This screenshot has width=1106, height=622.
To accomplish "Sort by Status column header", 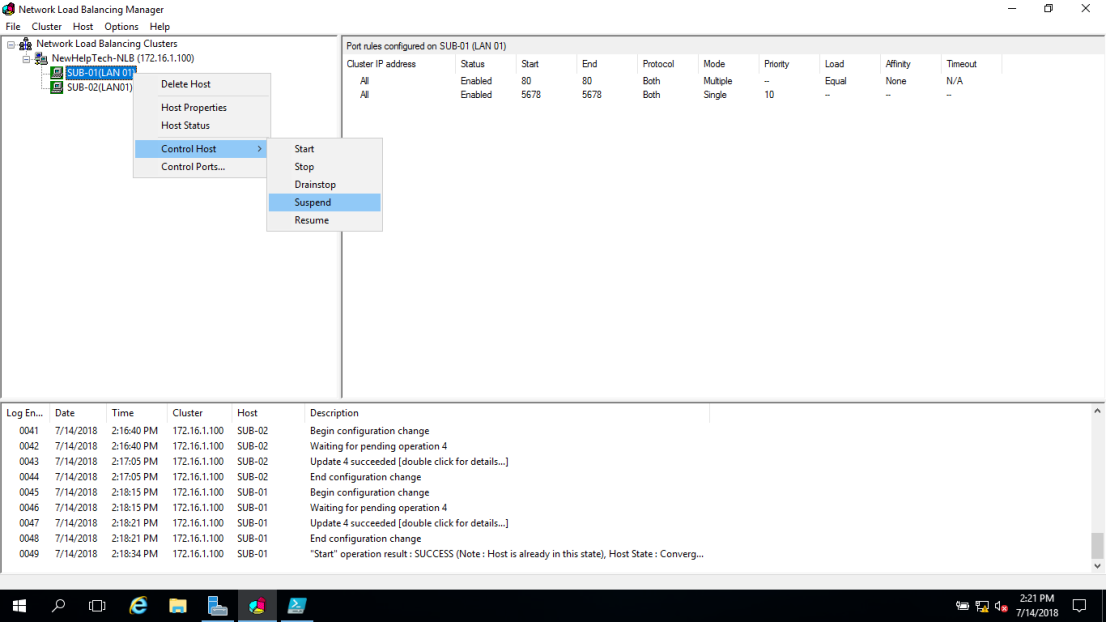I will pyautogui.click(x=486, y=64).
